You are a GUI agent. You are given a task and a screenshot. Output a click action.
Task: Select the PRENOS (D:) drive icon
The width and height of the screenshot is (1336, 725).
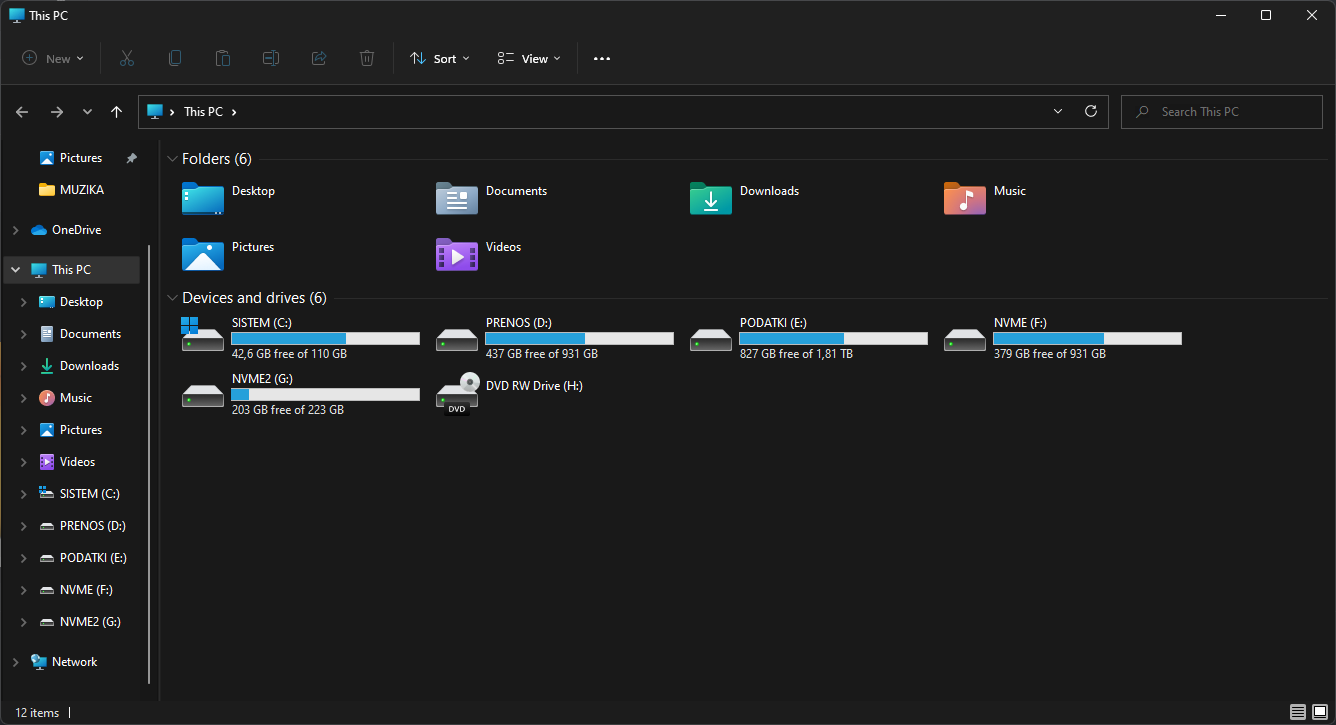[x=457, y=339]
